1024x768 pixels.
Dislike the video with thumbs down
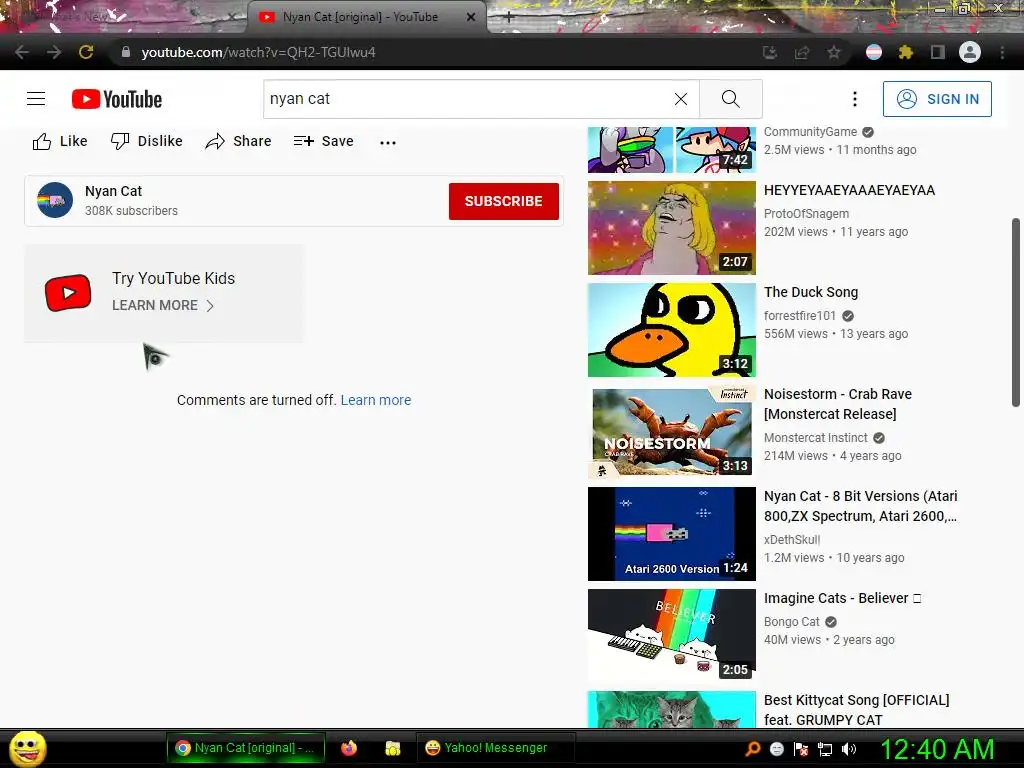[x=146, y=141]
